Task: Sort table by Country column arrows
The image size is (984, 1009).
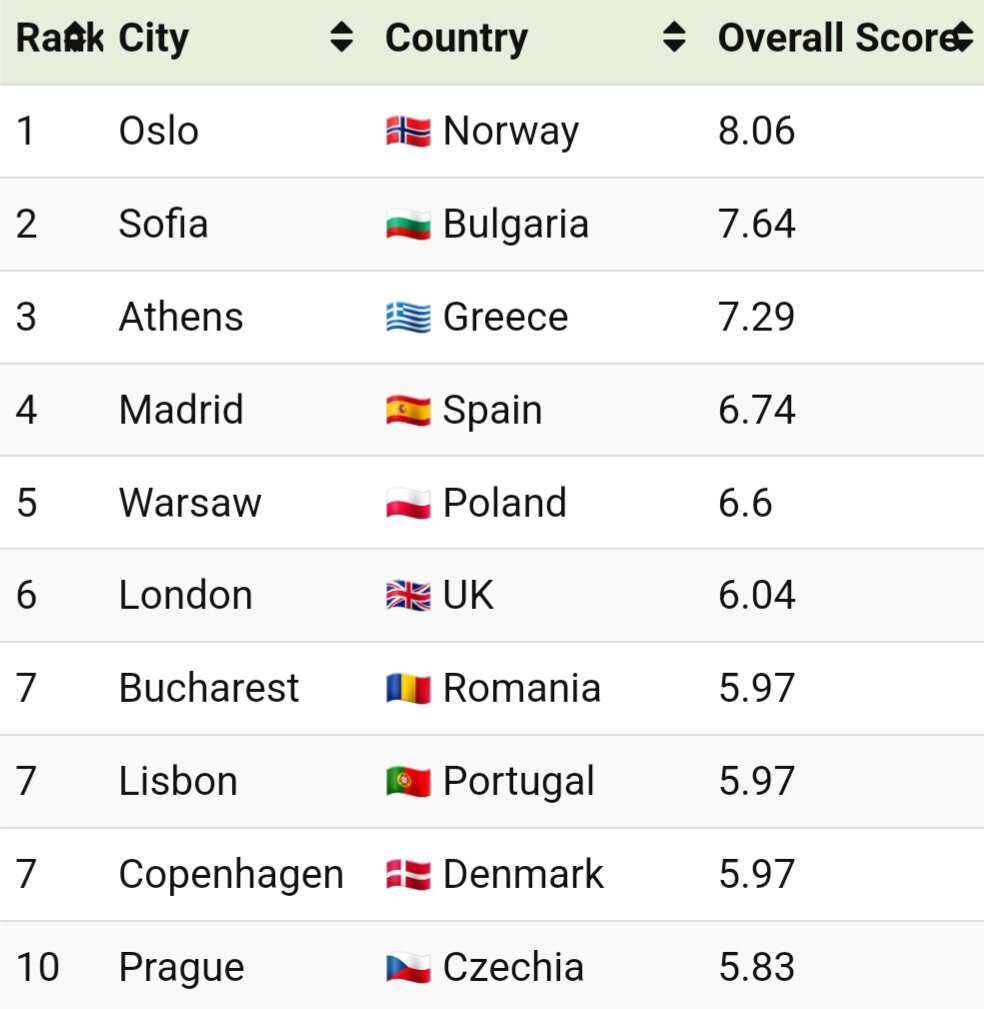Action: coord(675,38)
